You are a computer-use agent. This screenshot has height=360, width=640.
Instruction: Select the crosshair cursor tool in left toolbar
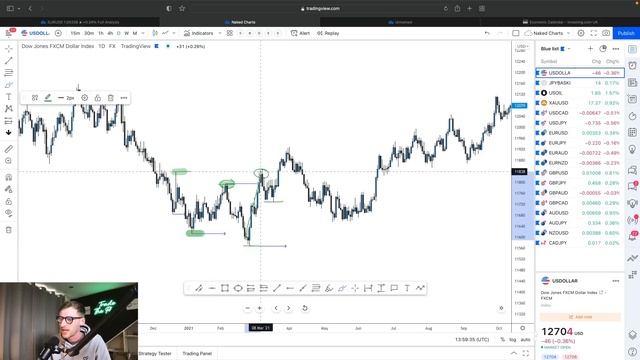click(x=9, y=49)
